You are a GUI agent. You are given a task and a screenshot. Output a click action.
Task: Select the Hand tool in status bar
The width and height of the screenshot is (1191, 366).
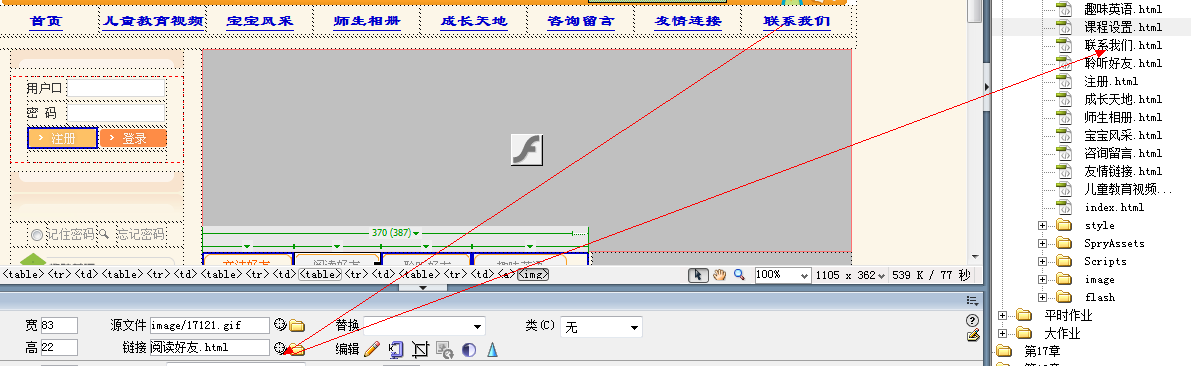click(719, 275)
